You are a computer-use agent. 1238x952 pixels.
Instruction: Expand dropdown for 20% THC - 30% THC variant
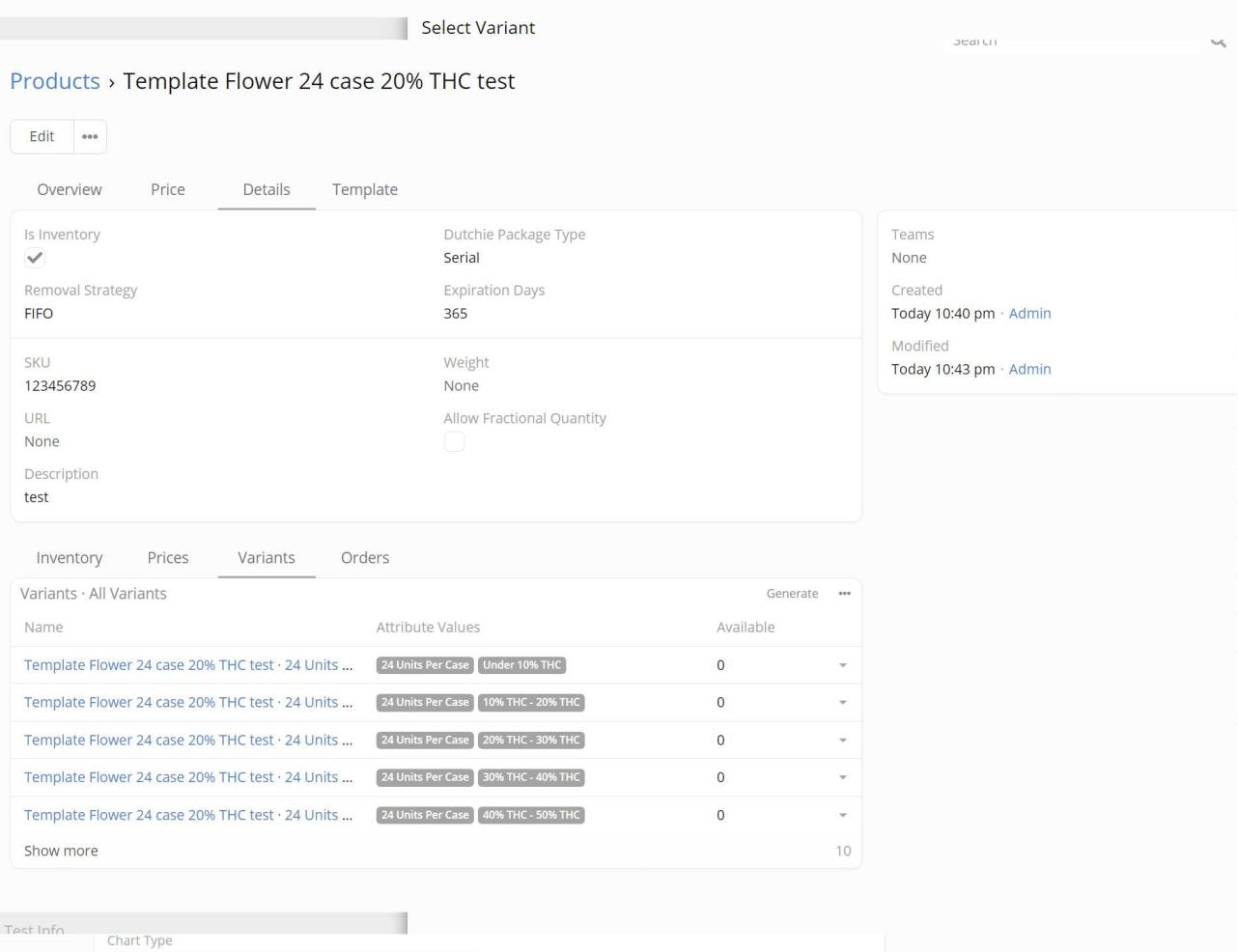[842, 741]
